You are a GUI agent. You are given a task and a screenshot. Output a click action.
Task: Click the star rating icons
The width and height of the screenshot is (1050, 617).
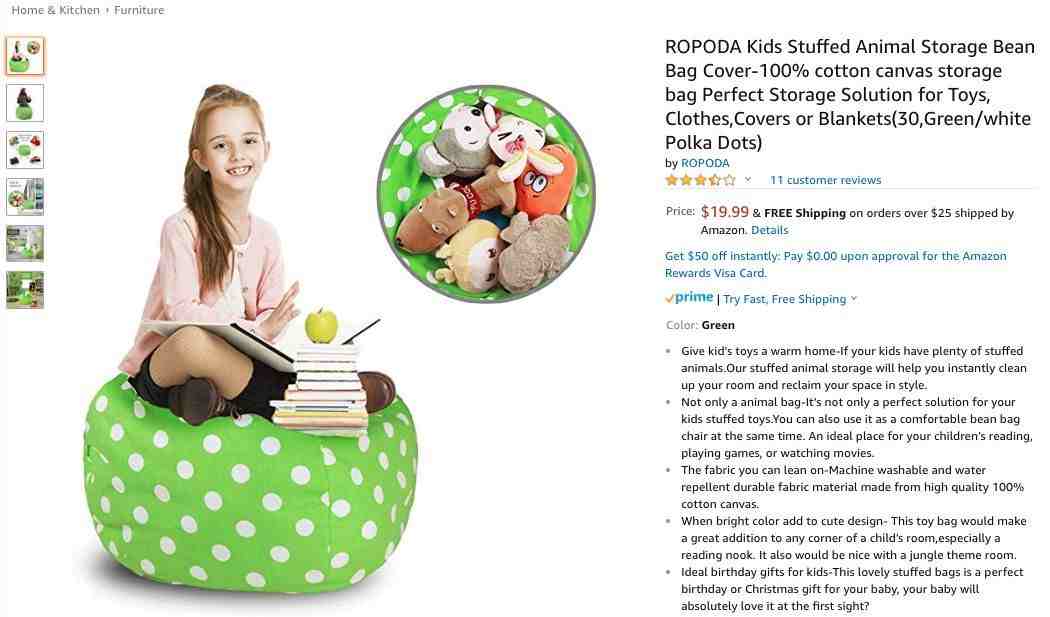(700, 180)
